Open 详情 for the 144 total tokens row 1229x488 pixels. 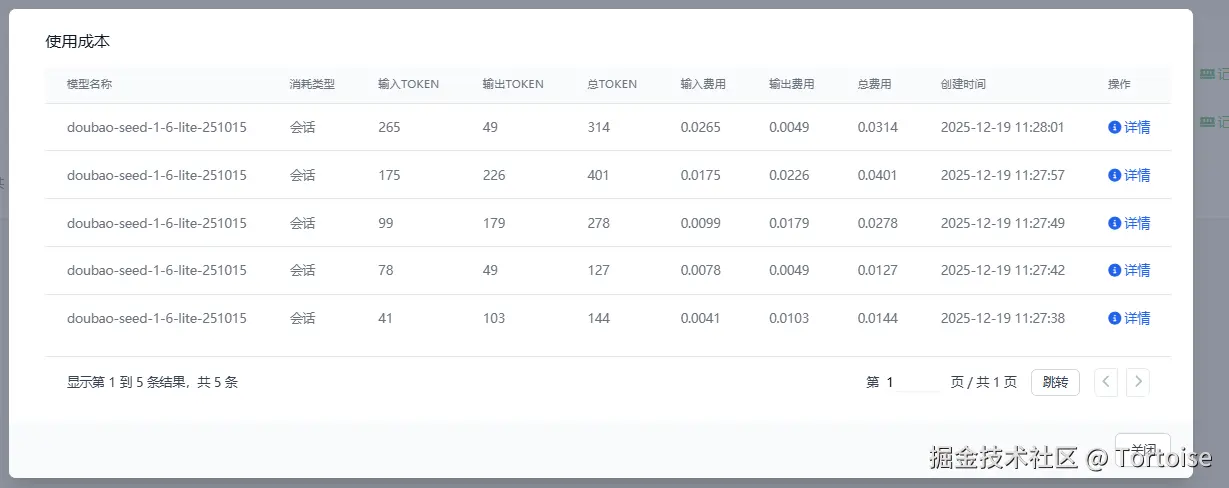point(1137,318)
